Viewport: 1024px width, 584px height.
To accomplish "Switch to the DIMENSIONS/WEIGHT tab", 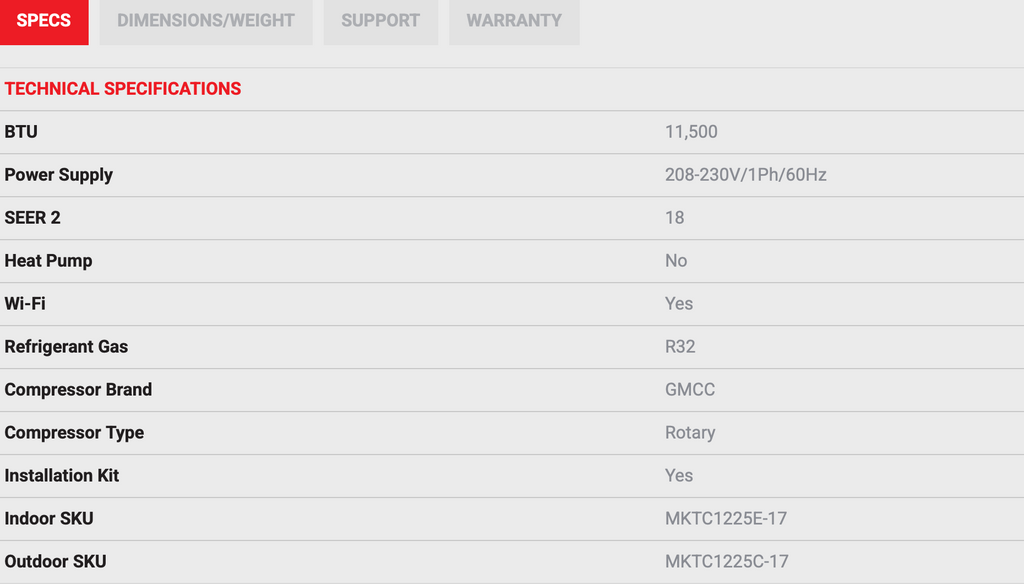I will 205,21.
